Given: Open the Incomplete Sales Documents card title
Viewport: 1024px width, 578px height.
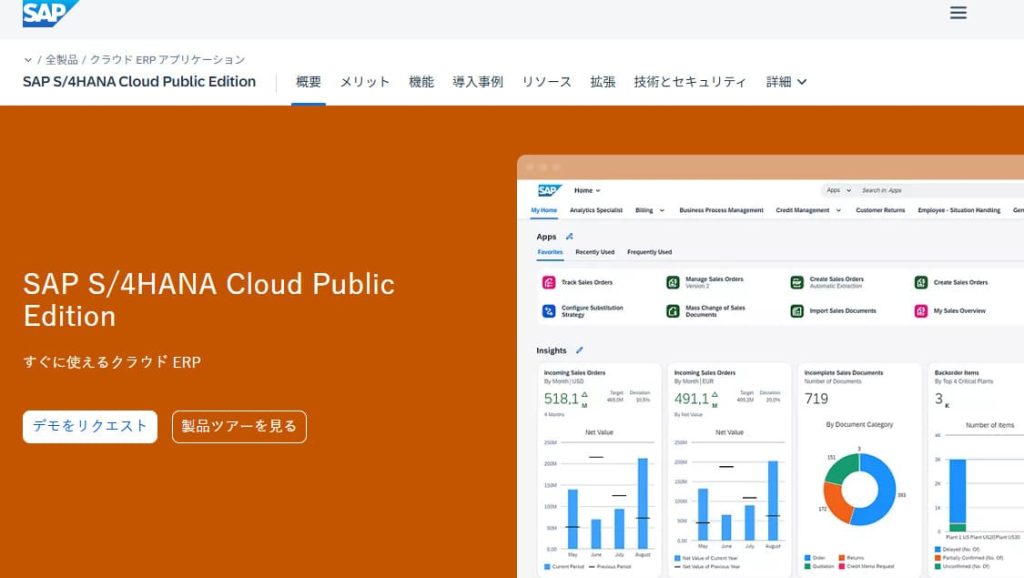Looking at the screenshot, I should [x=844, y=373].
